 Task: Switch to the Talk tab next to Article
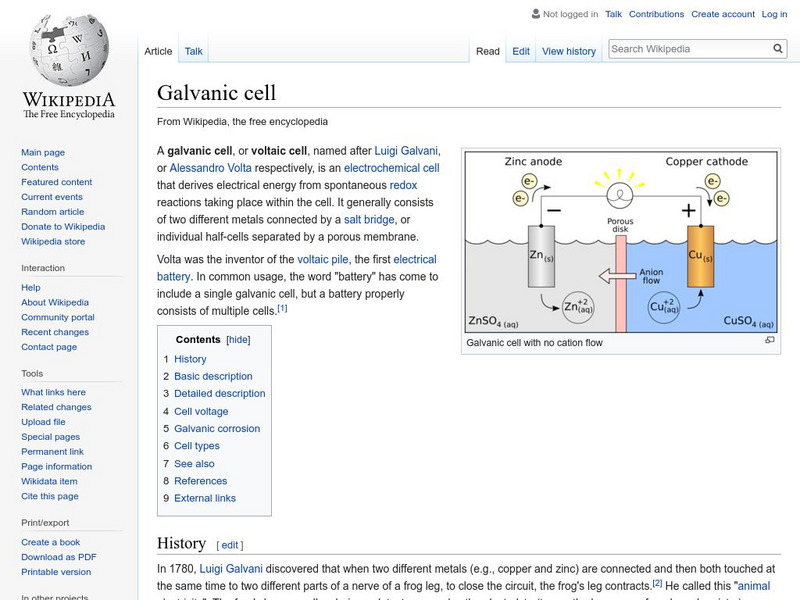point(193,51)
